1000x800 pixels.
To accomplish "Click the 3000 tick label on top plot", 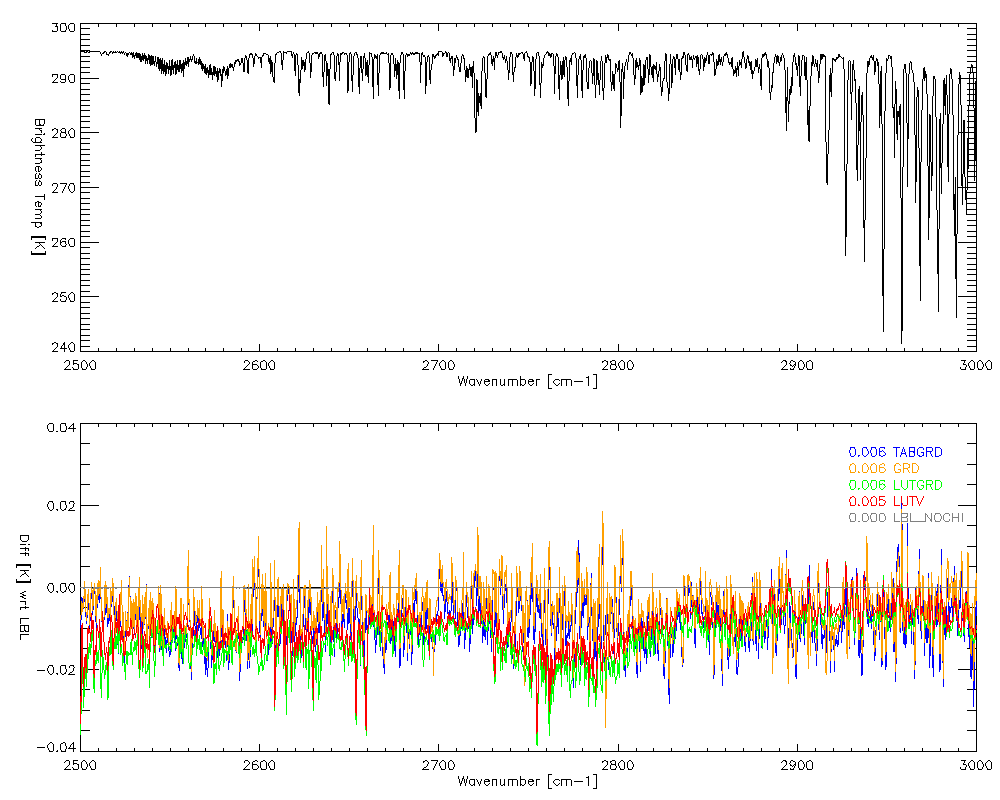I will 975,366.
